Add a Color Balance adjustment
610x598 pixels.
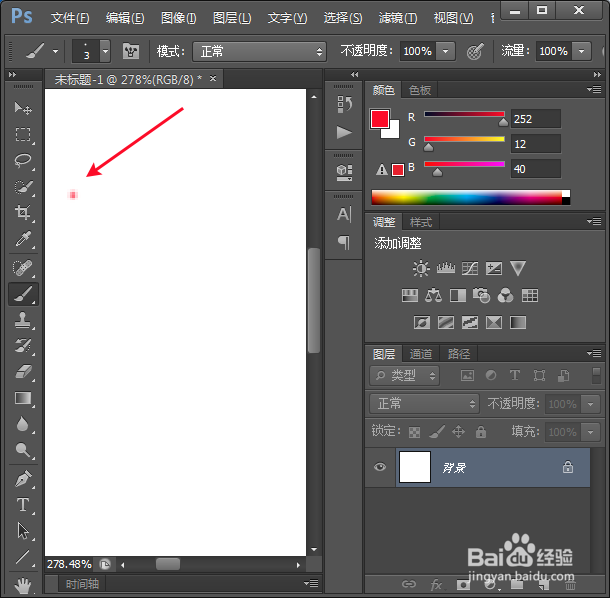click(433, 296)
